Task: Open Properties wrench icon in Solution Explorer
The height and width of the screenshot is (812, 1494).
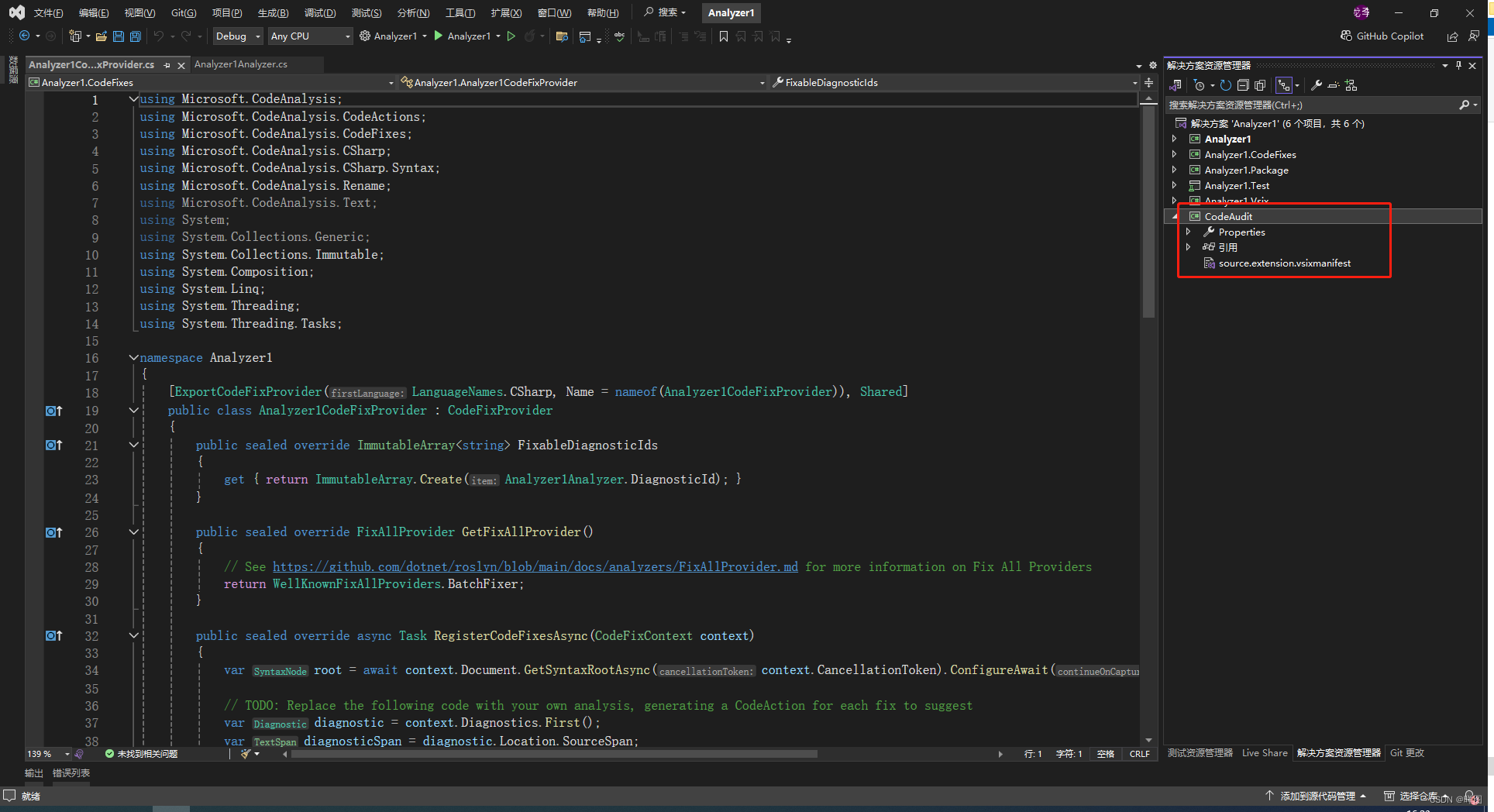Action: (x=1316, y=85)
